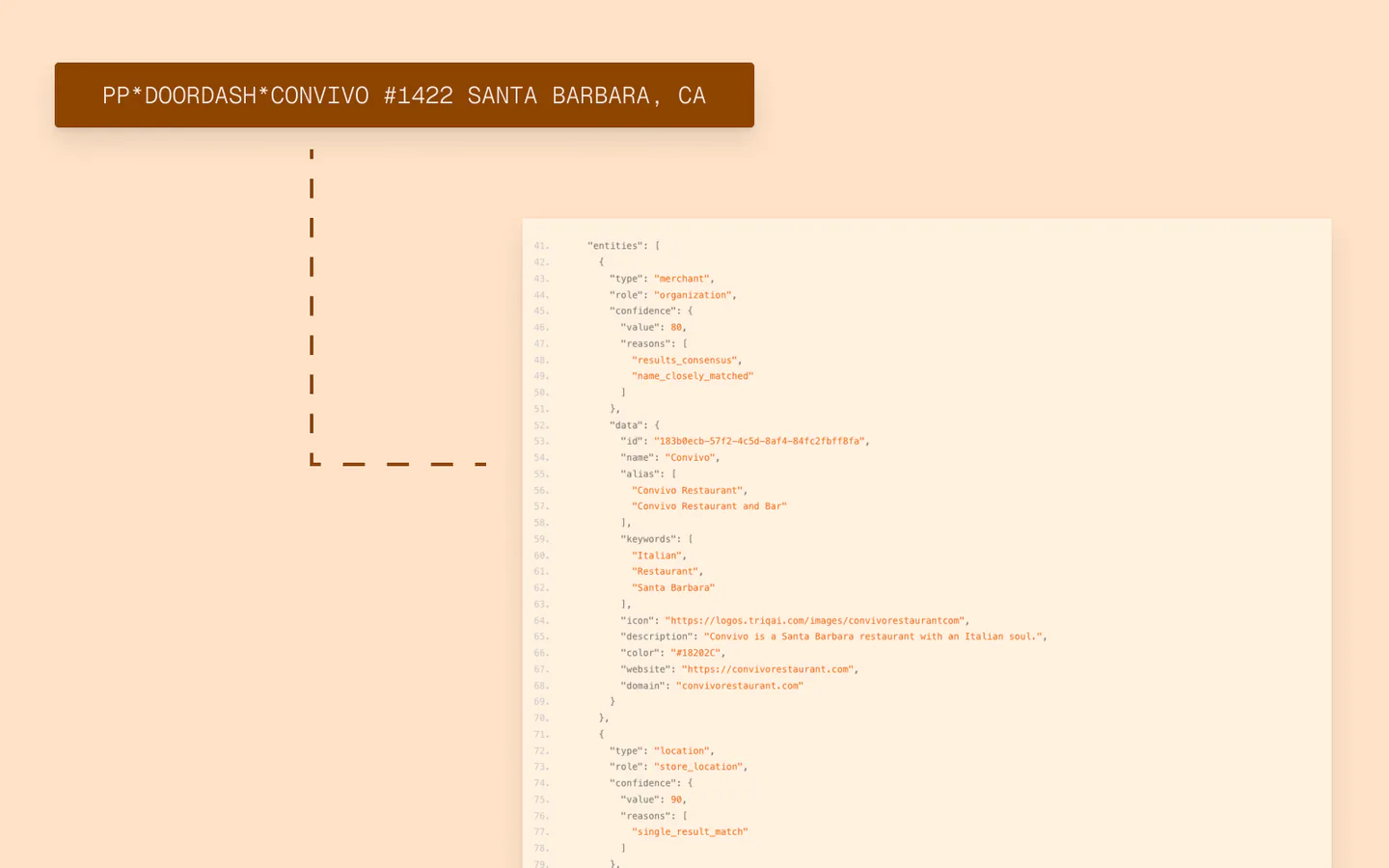Select the description sentence about Convivo
Screen dimensions: 1389x868
874,637
